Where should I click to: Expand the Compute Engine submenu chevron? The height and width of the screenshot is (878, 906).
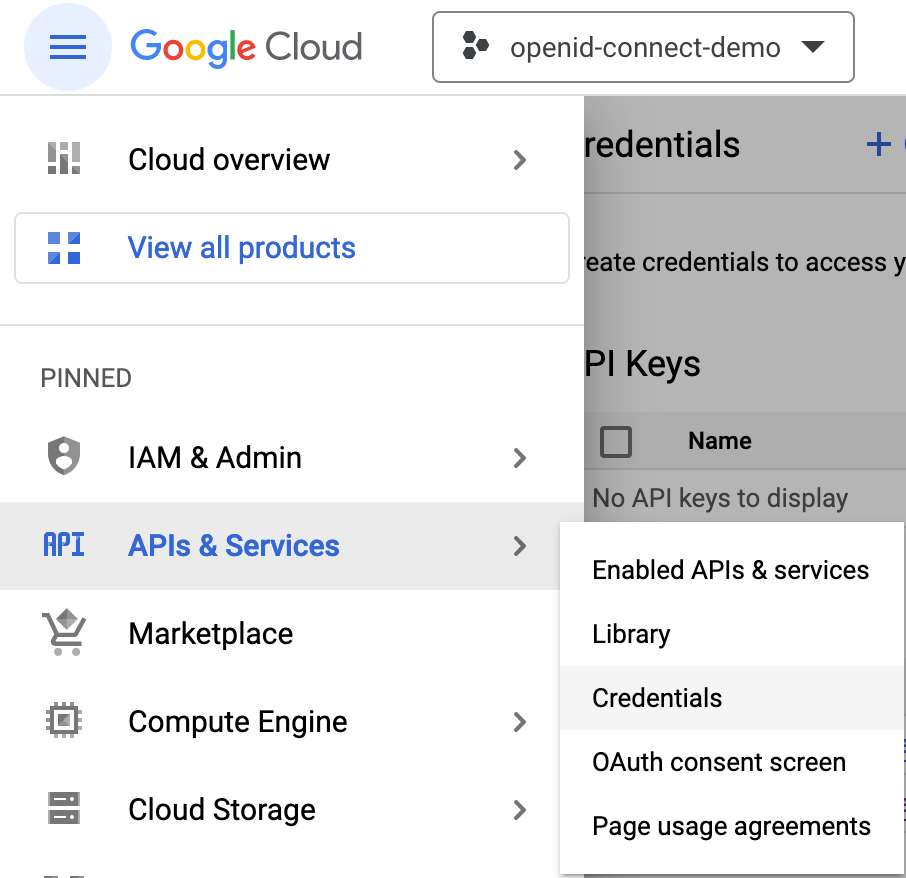click(519, 721)
